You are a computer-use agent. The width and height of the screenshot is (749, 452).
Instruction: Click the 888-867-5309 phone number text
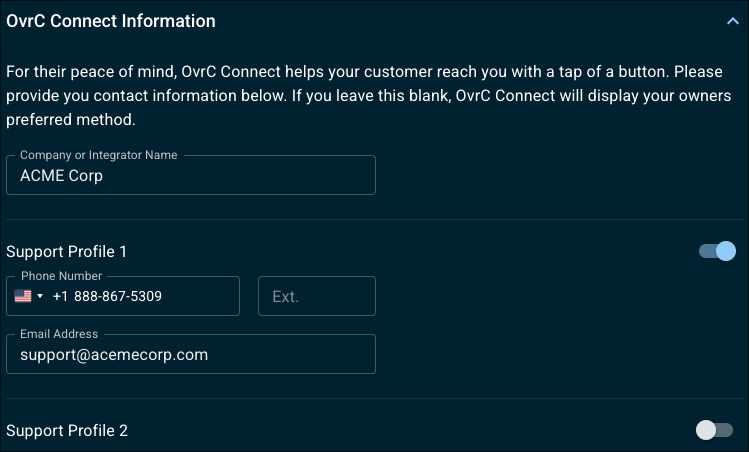coord(118,296)
